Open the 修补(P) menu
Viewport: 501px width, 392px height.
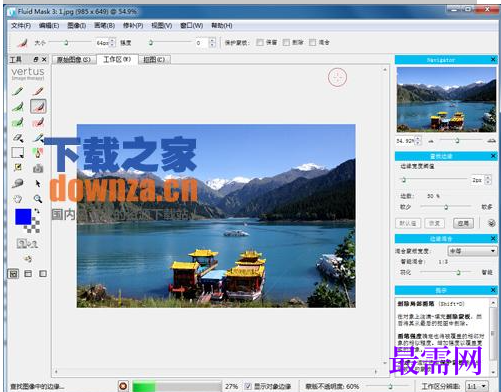[133, 26]
